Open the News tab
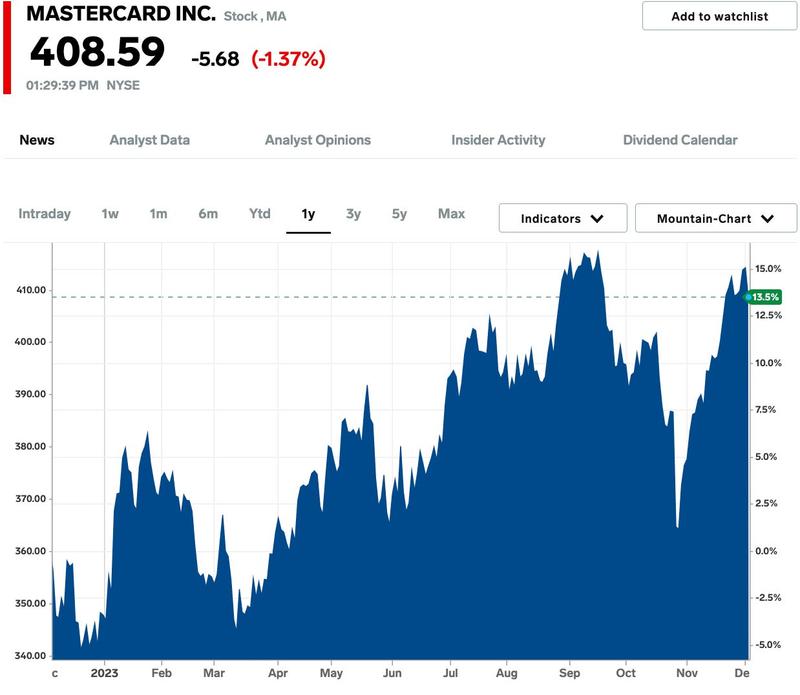The image size is (800, 695). coord(37,140)
